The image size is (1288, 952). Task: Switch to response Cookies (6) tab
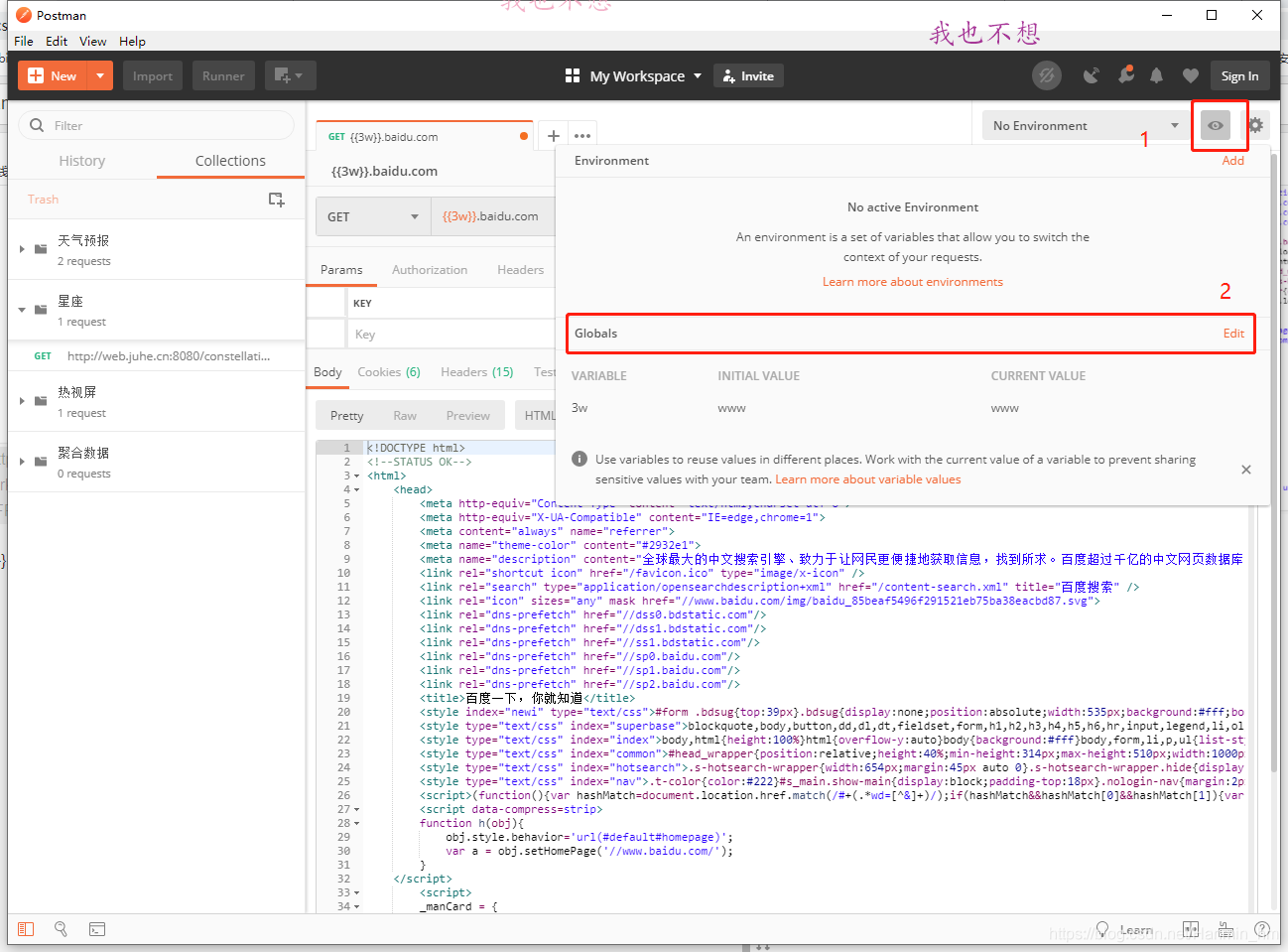coord(389,372)
